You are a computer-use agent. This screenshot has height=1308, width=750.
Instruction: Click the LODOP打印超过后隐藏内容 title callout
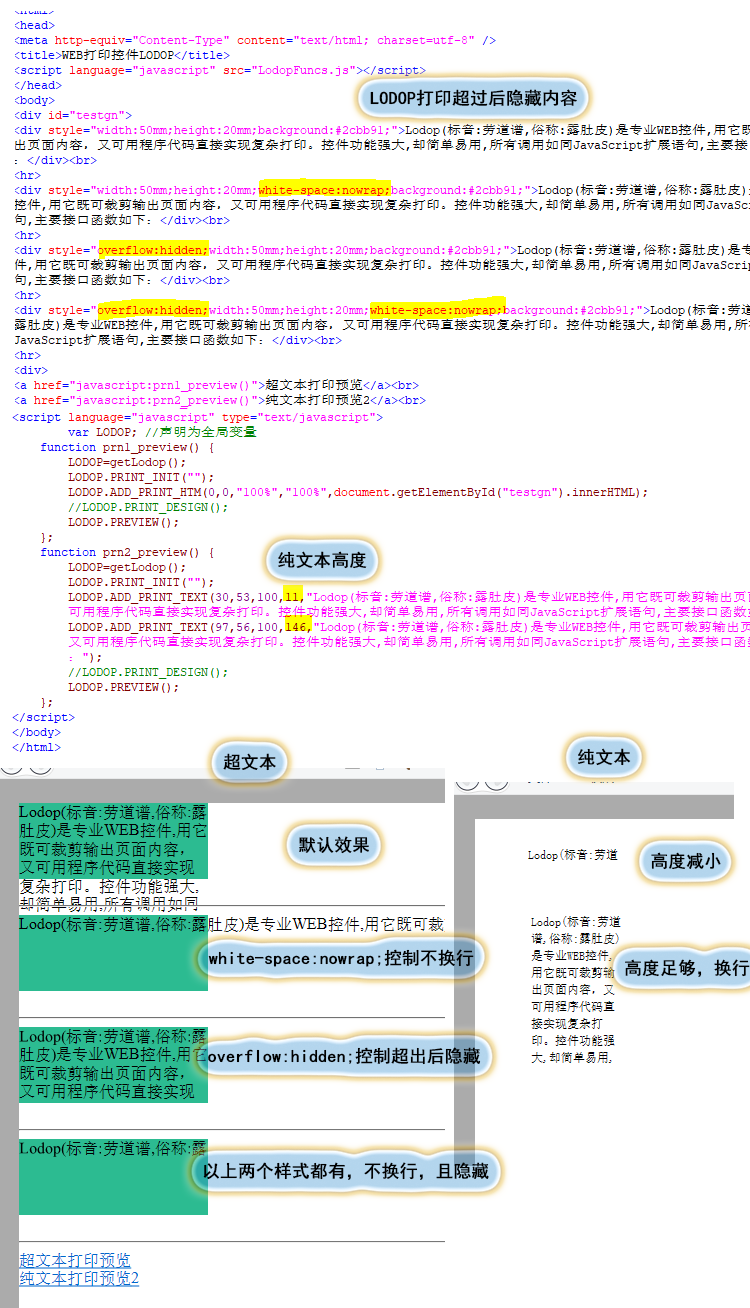point(473,98)
